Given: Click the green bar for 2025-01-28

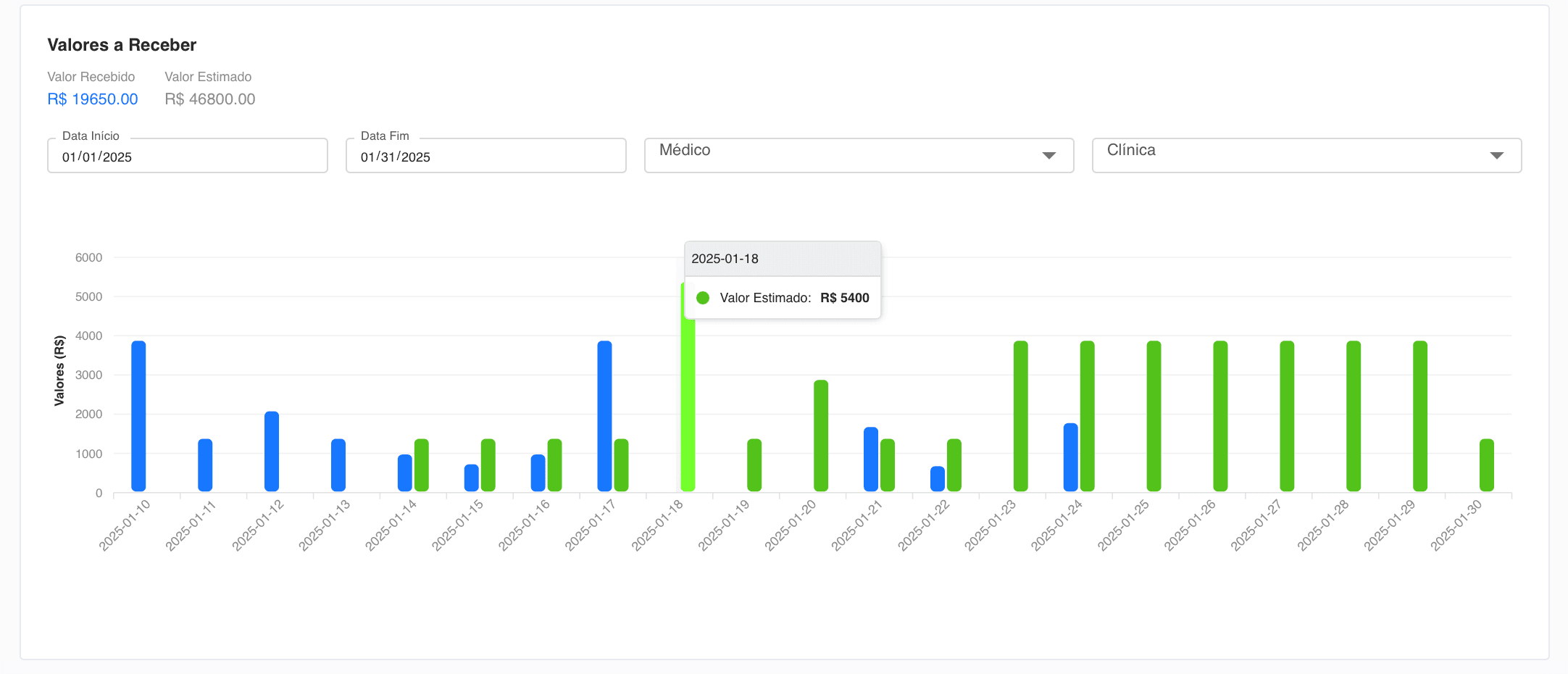Looking at the screenshot, I should (x=1354, y=416).
